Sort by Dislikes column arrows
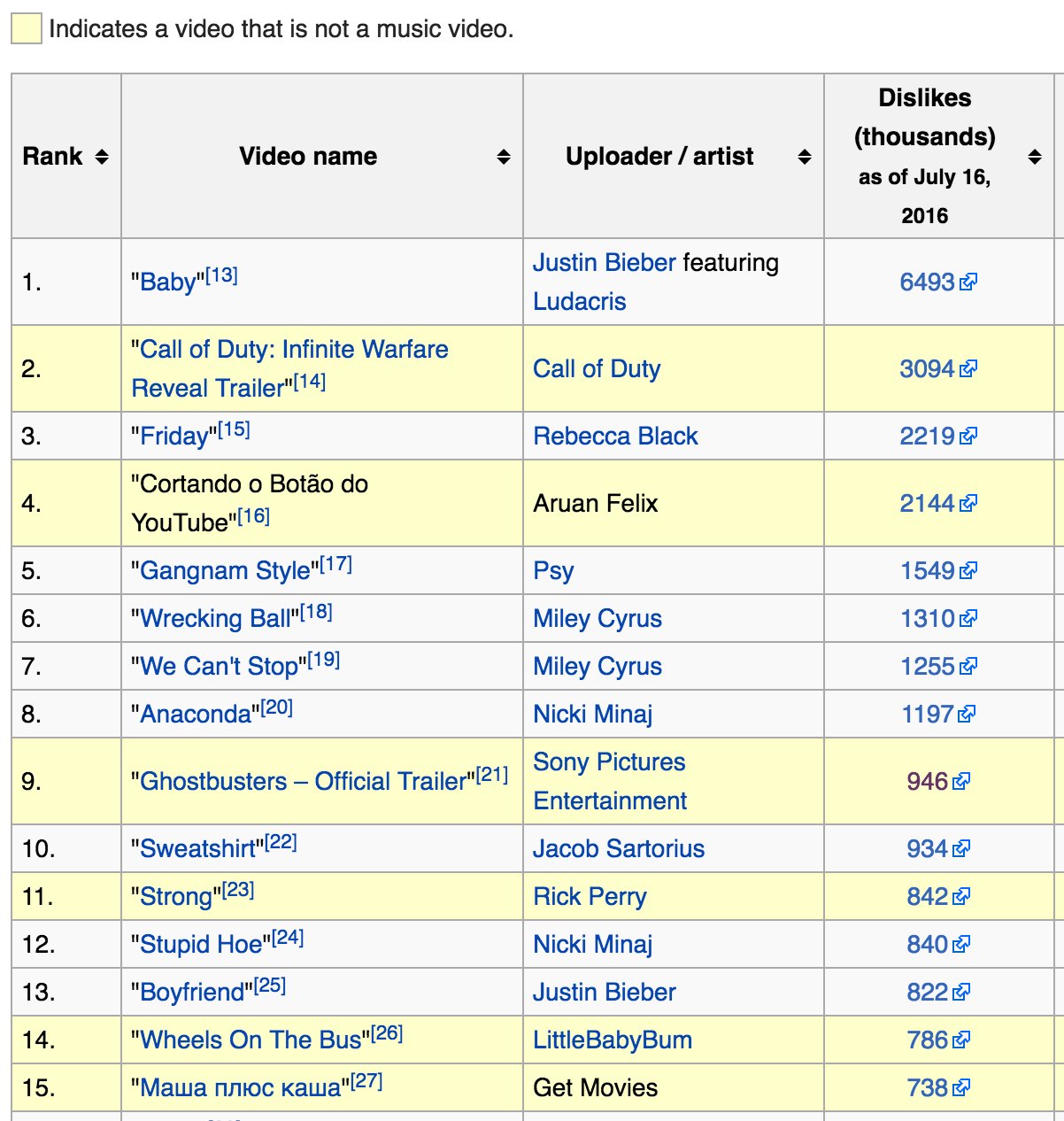1064x1121 pixels. point(1034,157)
